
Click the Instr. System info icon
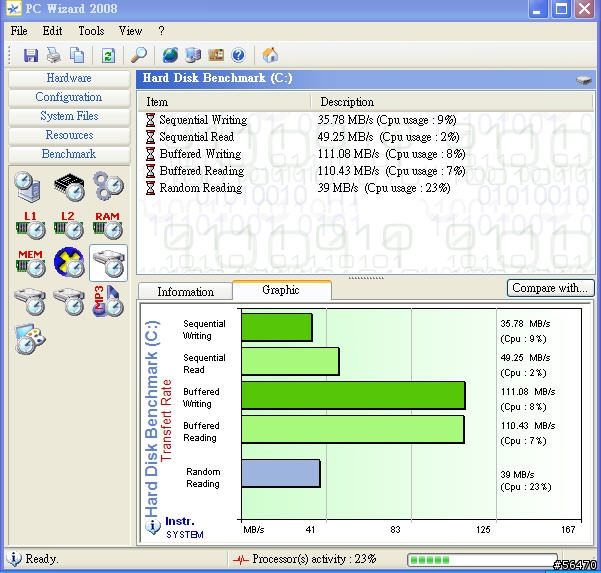(x=153, y=527)
